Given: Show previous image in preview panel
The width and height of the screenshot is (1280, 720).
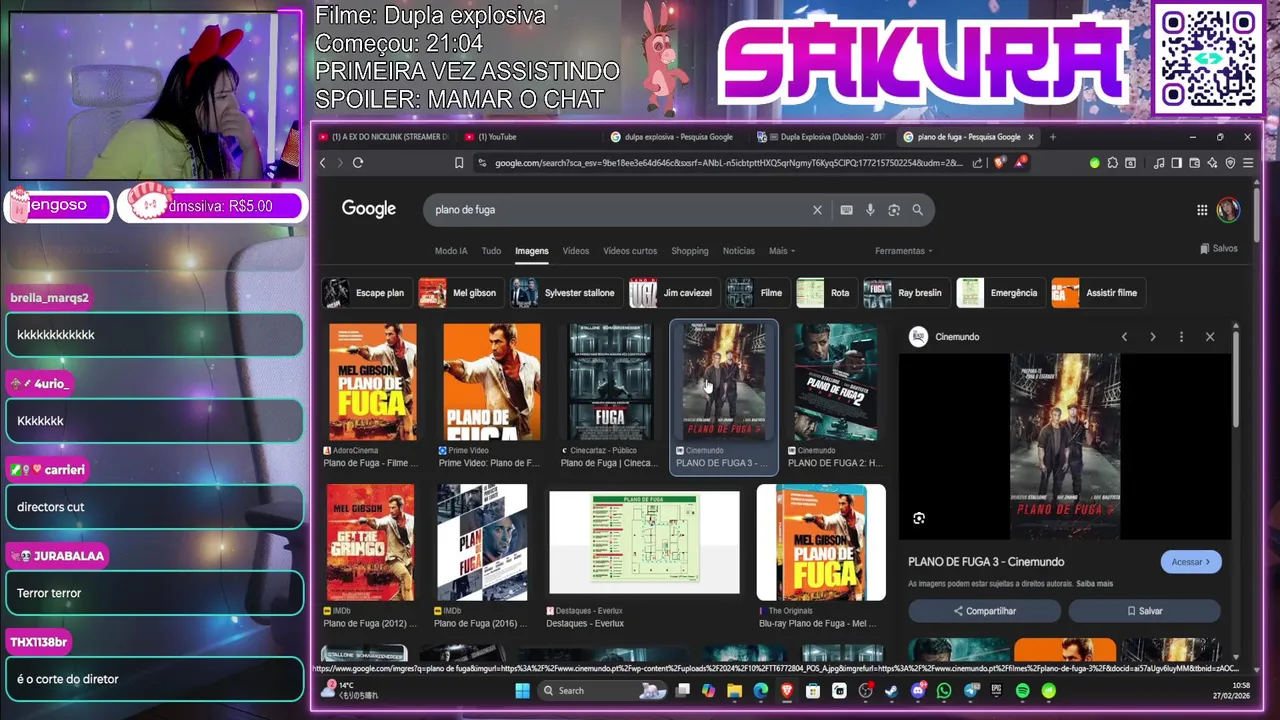Looking at the screenshot, I should coord(1124,337).
